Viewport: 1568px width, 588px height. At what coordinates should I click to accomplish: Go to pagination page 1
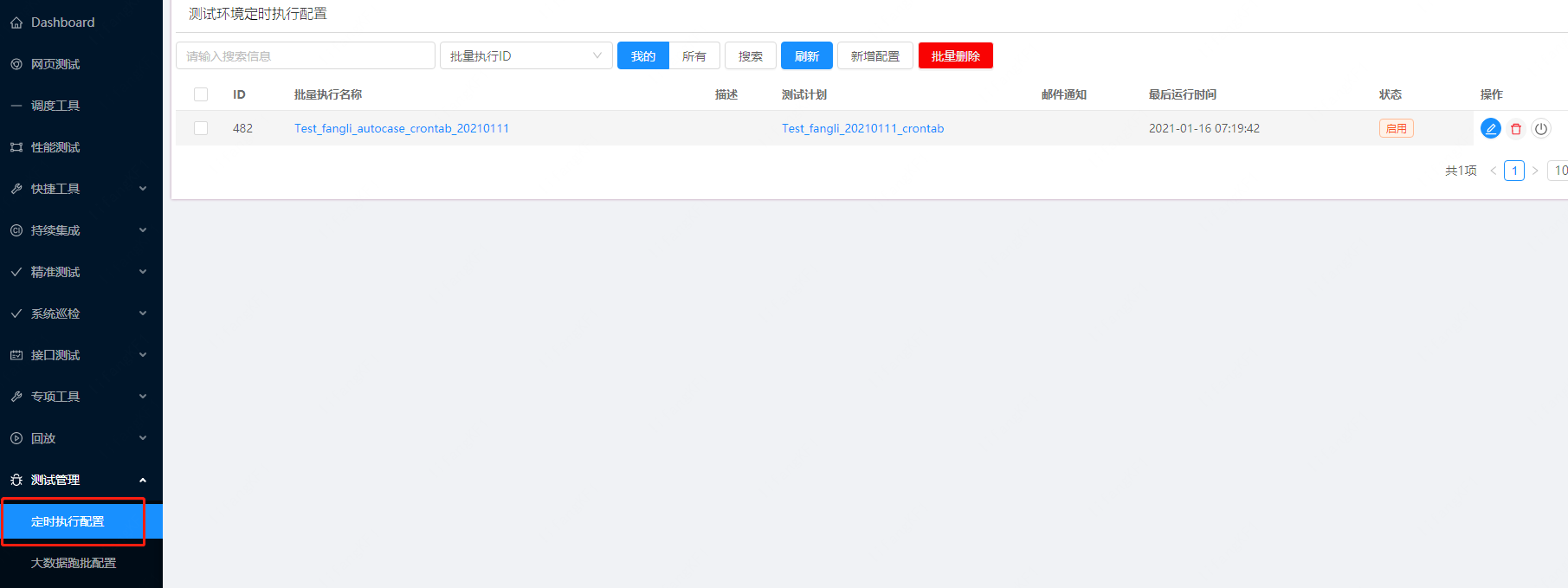(x=1514, y=171)
